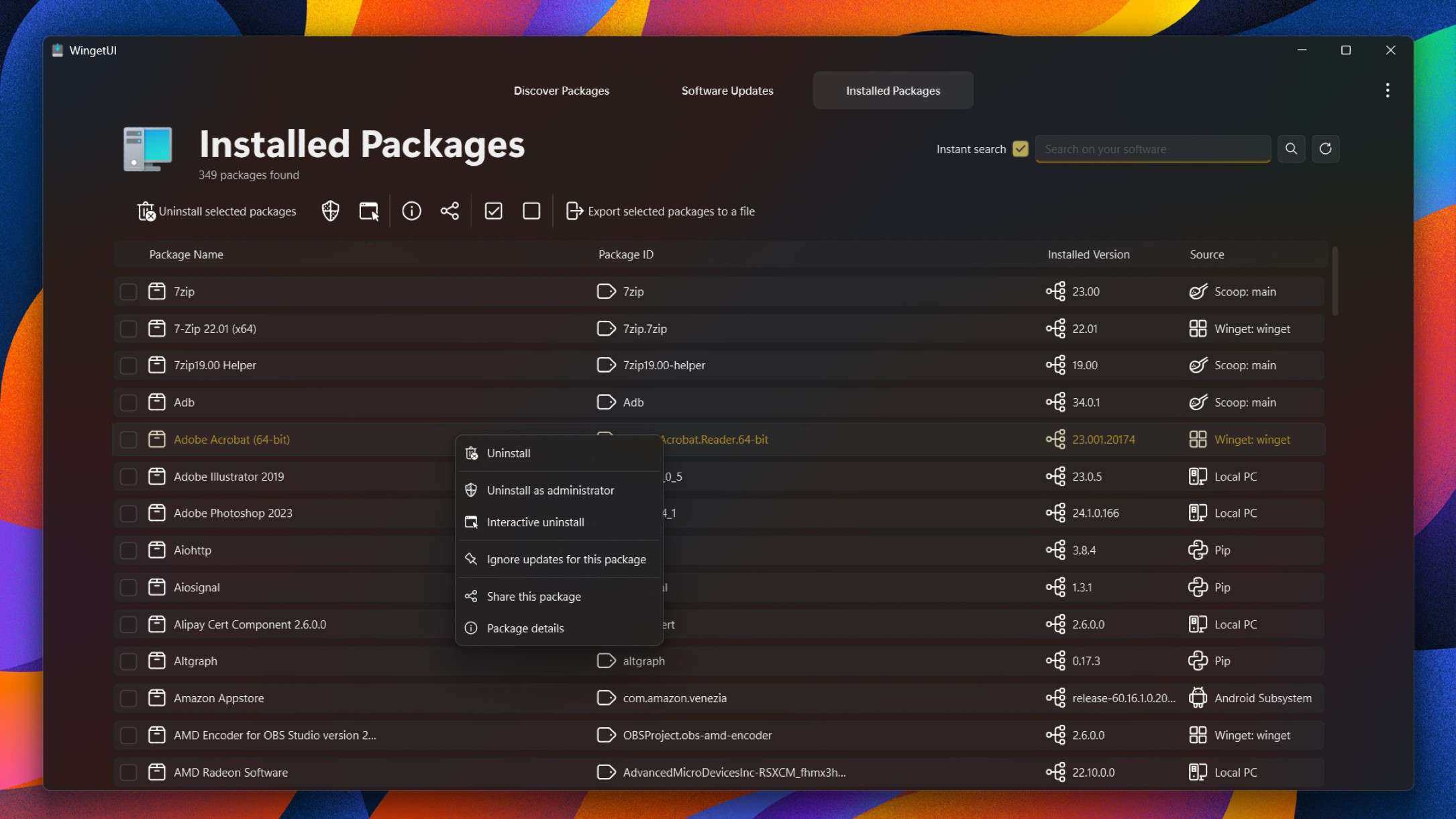Screen dimensions: 1456x819
Task: Click the reload packages refresh icon
Action: (1325, 149)
